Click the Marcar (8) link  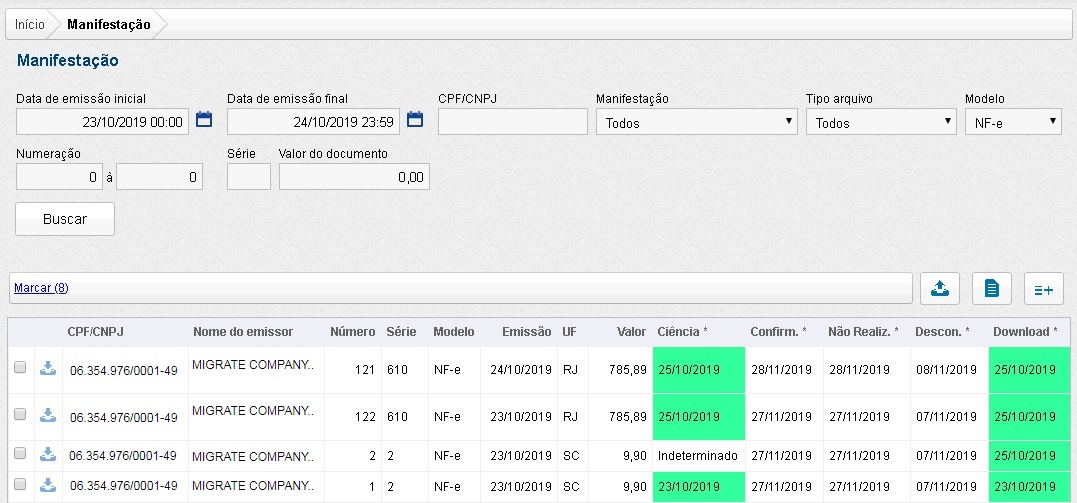tap(41, 288)
